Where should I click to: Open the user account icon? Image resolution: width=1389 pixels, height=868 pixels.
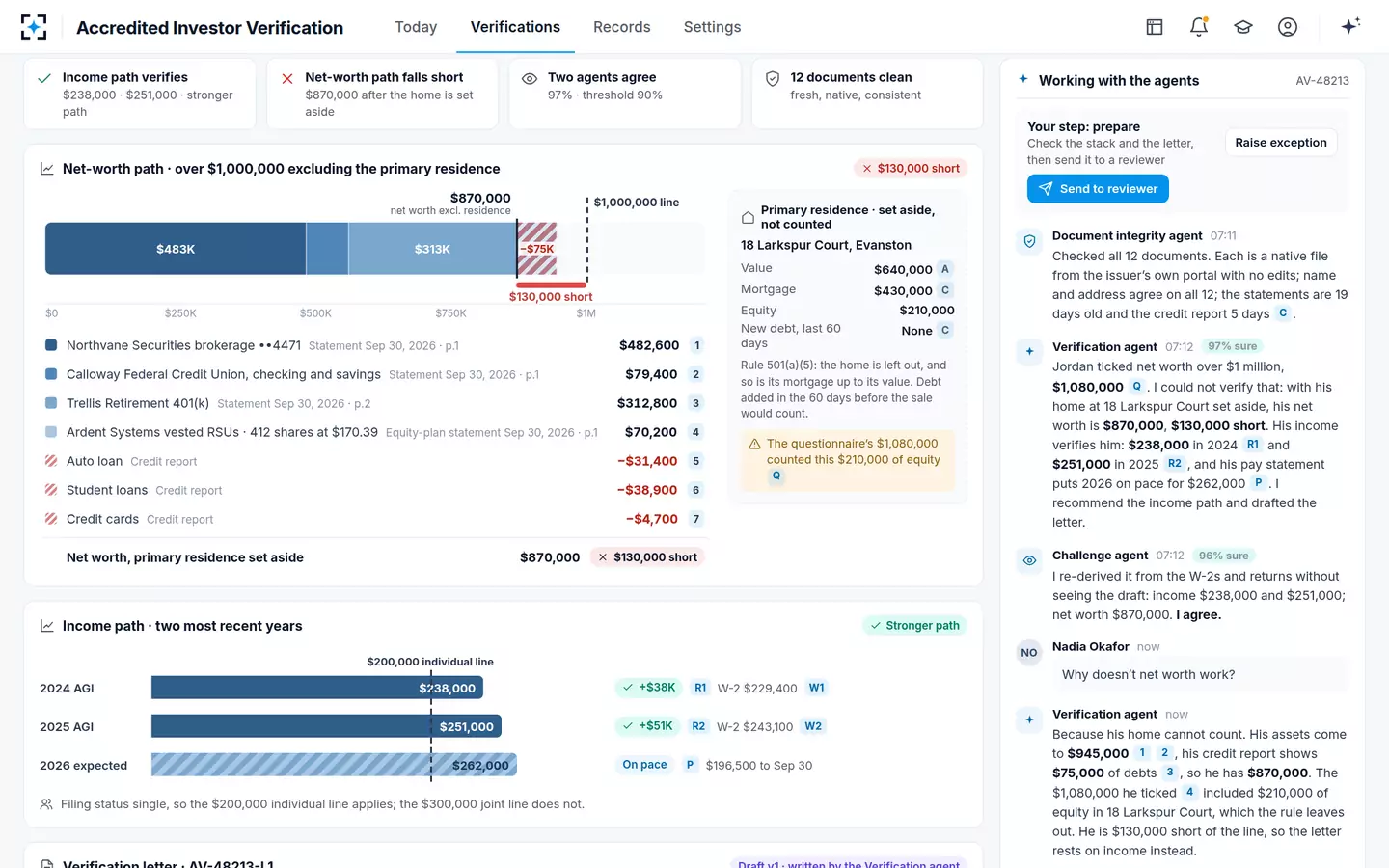(x=1288, y=27)
